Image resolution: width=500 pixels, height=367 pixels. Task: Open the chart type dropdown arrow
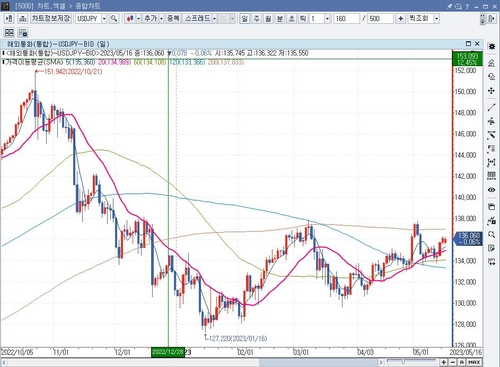click(x=138, y=19)
